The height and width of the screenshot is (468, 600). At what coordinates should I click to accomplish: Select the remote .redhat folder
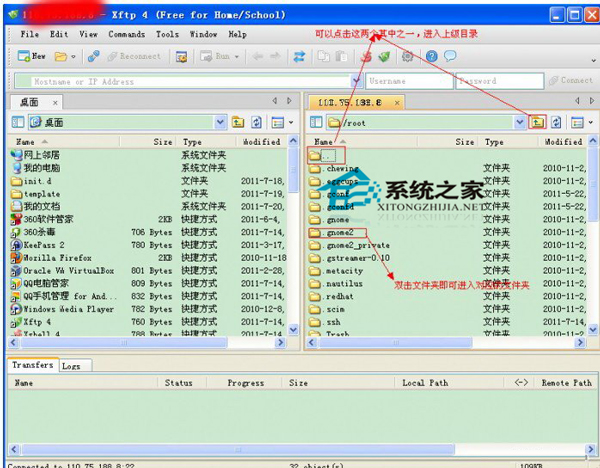331,296
